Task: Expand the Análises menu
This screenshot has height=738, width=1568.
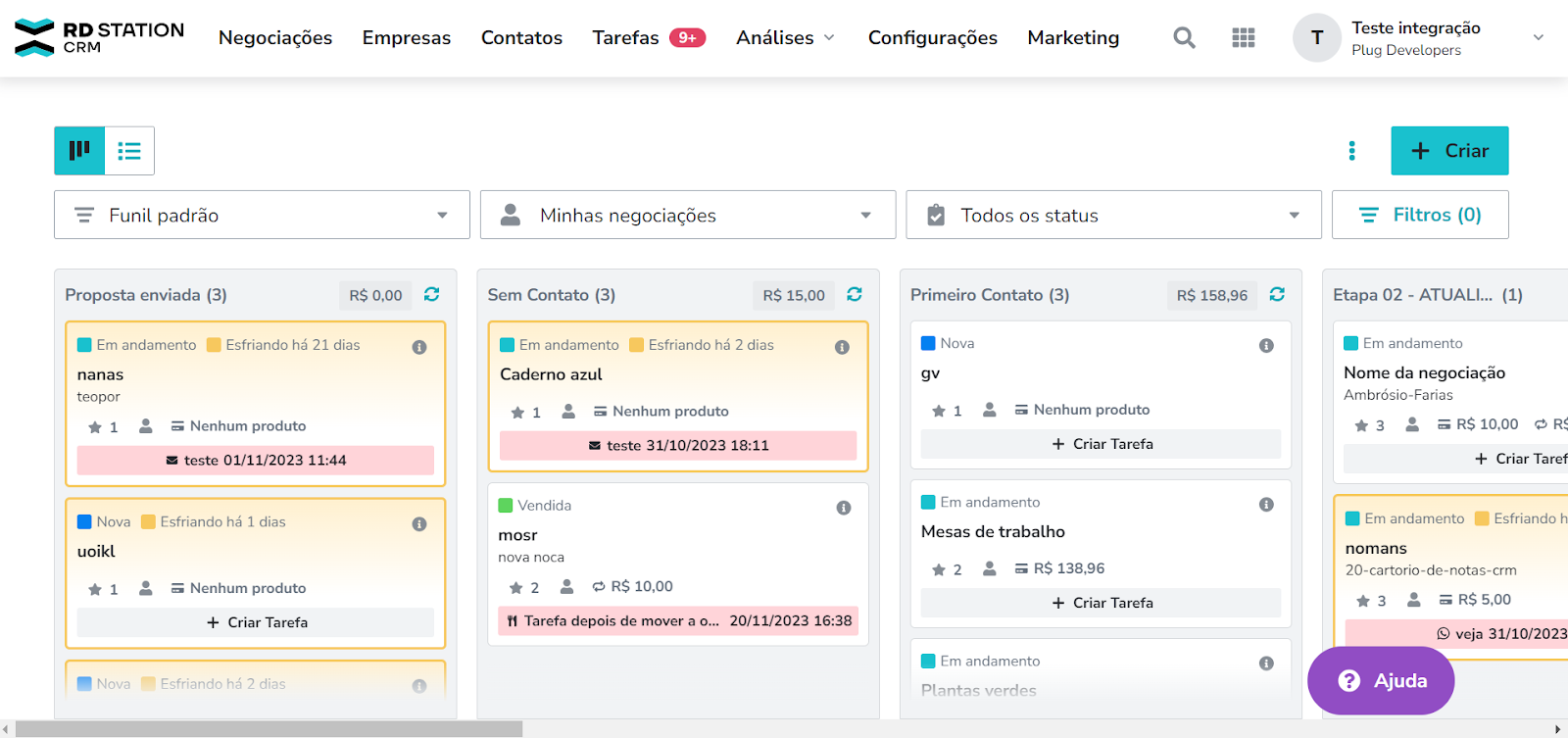Action: [x=785, y=38]
